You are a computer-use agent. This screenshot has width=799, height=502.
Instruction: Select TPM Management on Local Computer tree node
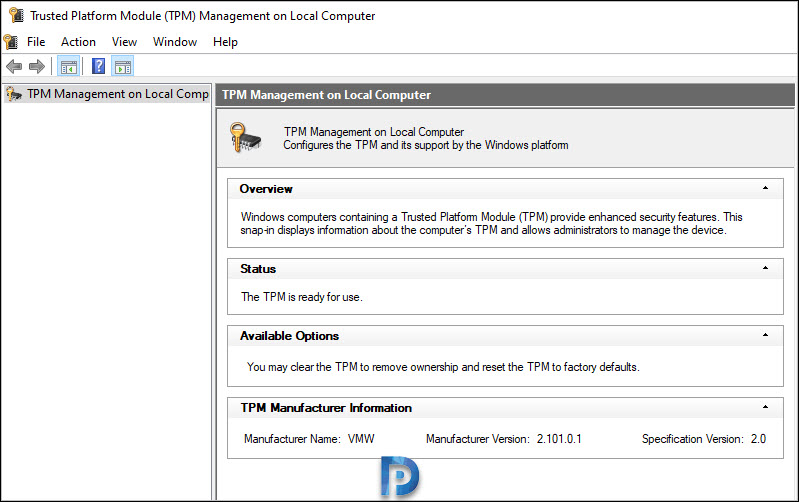[117, 94]
